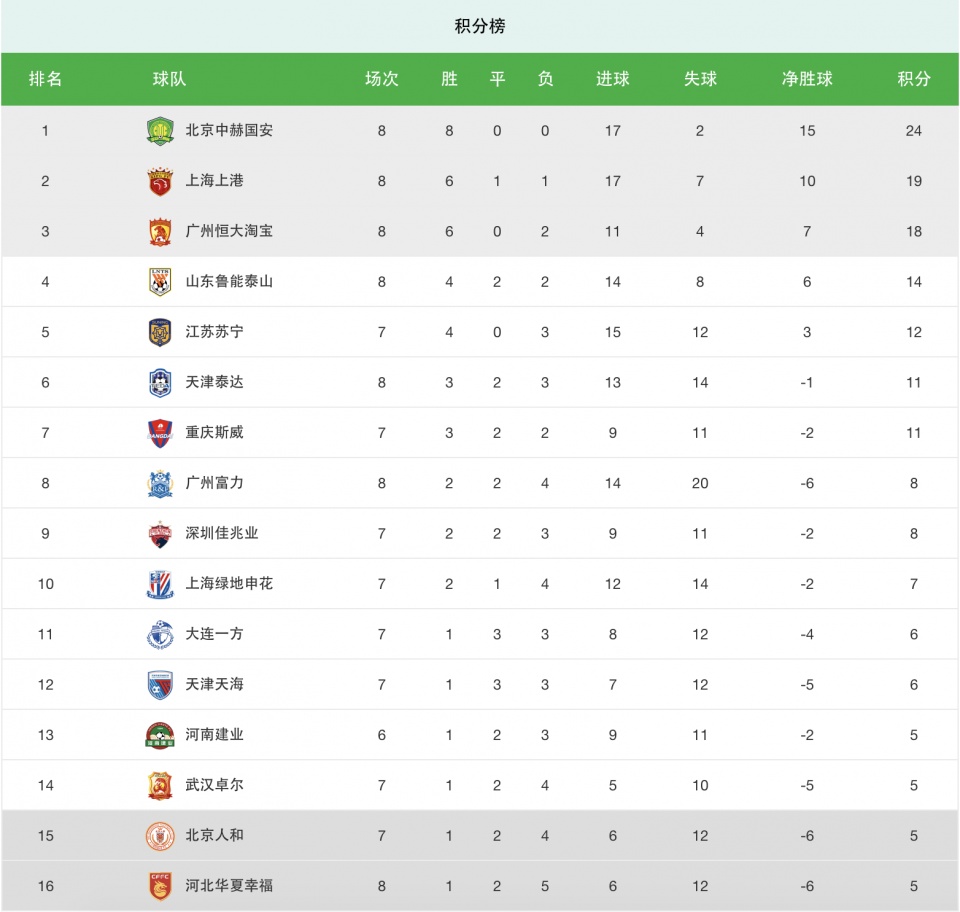Click the Shanghai SIPG (上海上港) team crest
This screenshot has height=912, width=960.
pyautogui.click(x=160, y=181)
